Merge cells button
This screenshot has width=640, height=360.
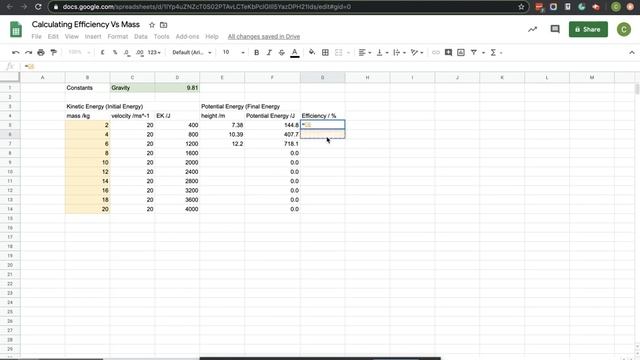(339, 53)
